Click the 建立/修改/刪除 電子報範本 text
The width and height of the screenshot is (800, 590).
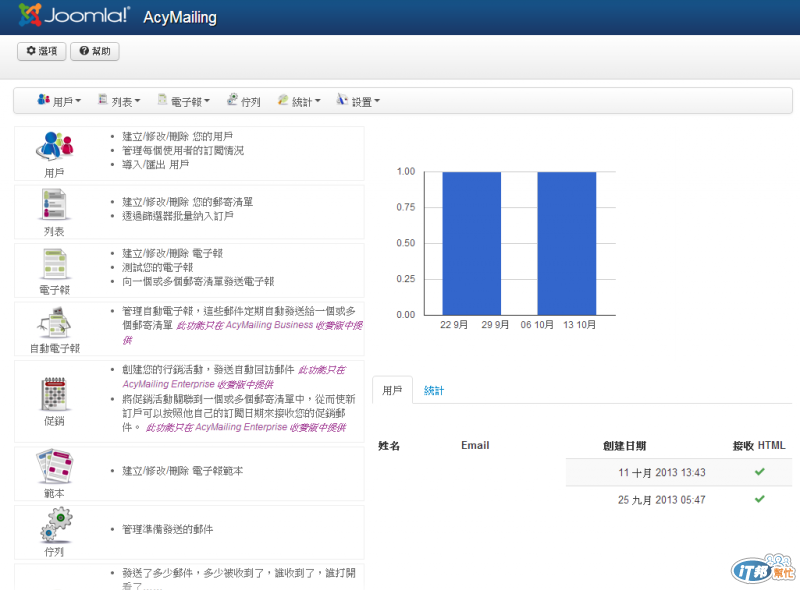point(182,471)
